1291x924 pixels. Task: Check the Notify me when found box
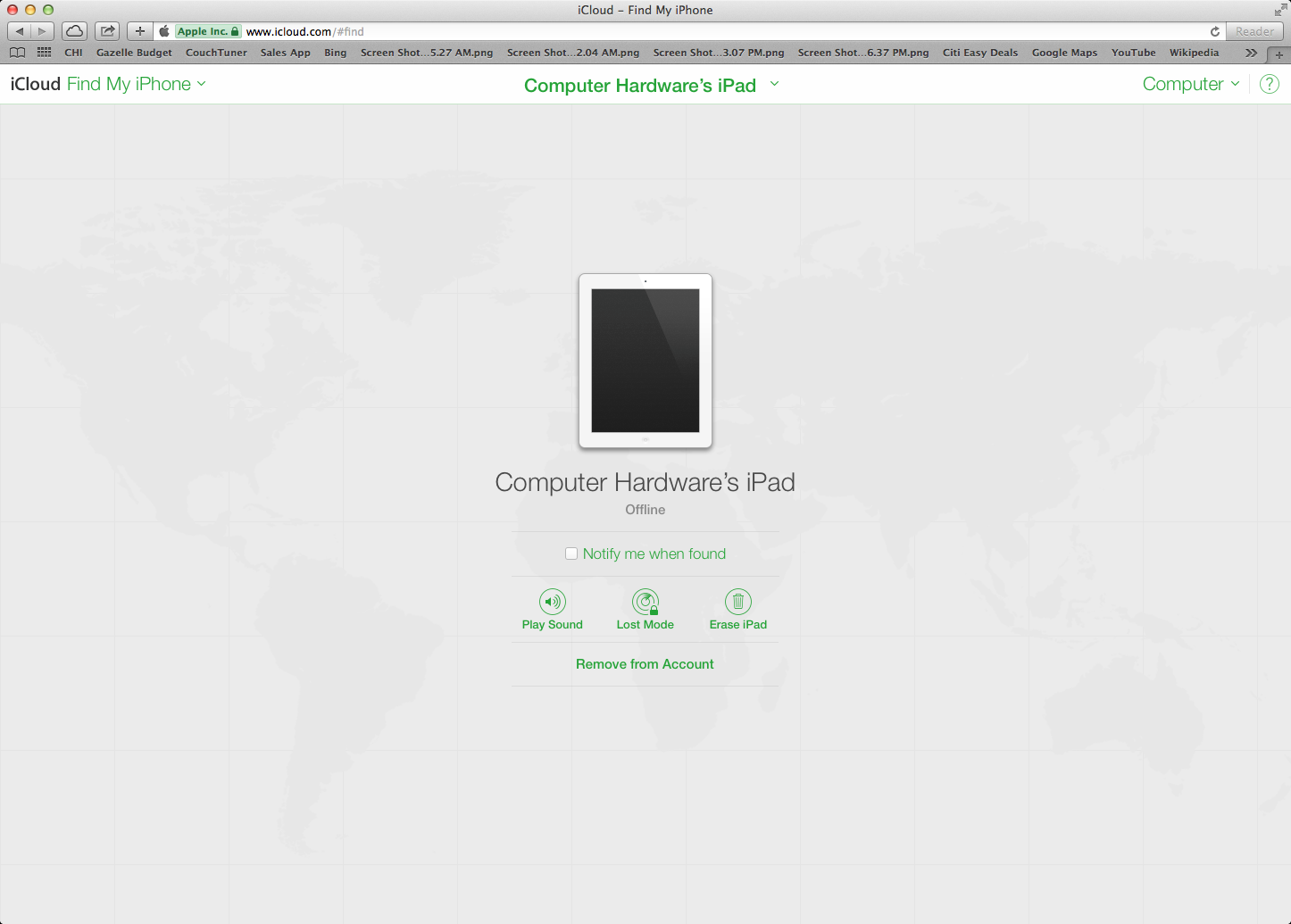pos(571,554)
